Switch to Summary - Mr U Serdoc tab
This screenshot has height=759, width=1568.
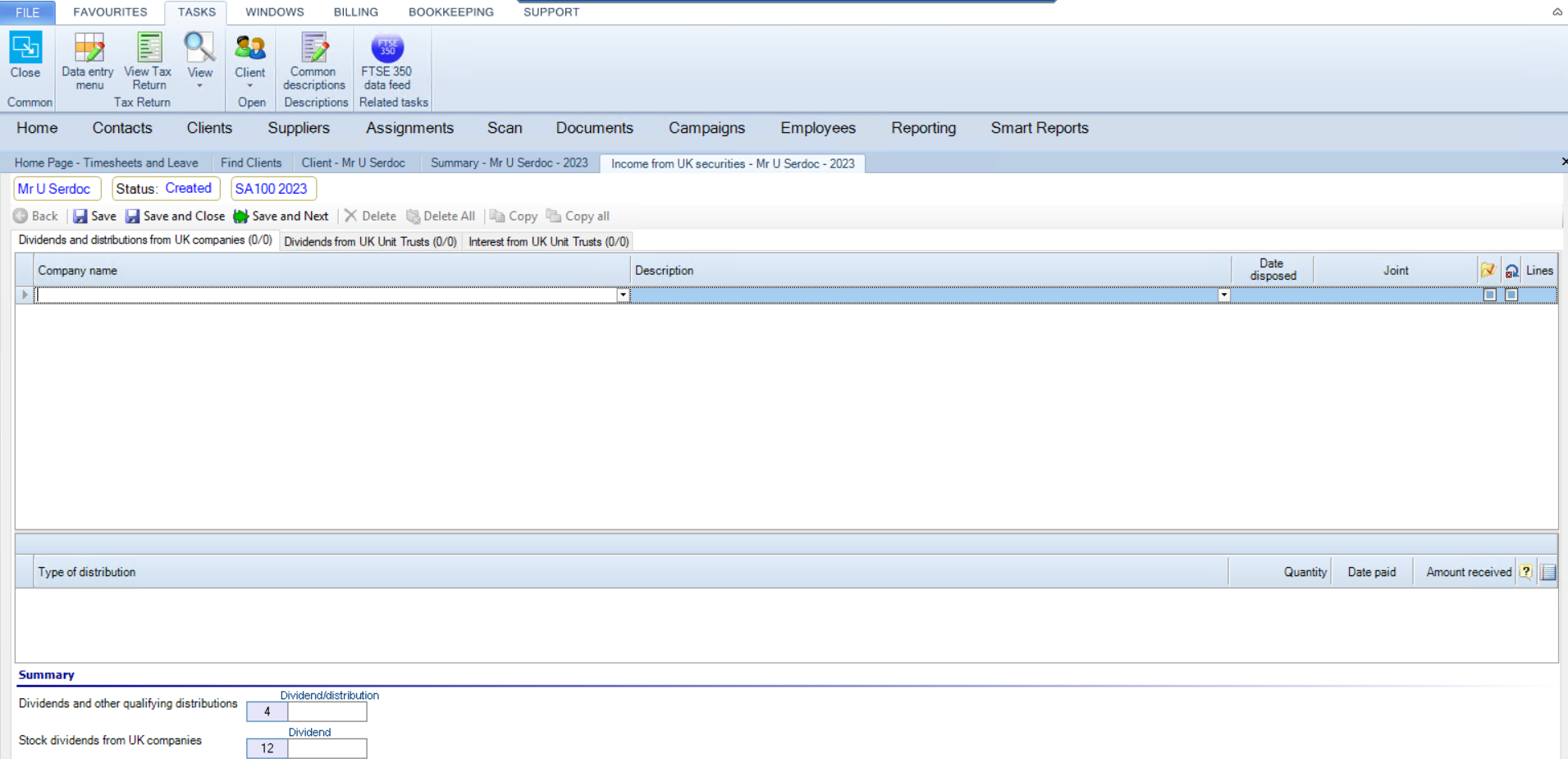pos(510,162)
